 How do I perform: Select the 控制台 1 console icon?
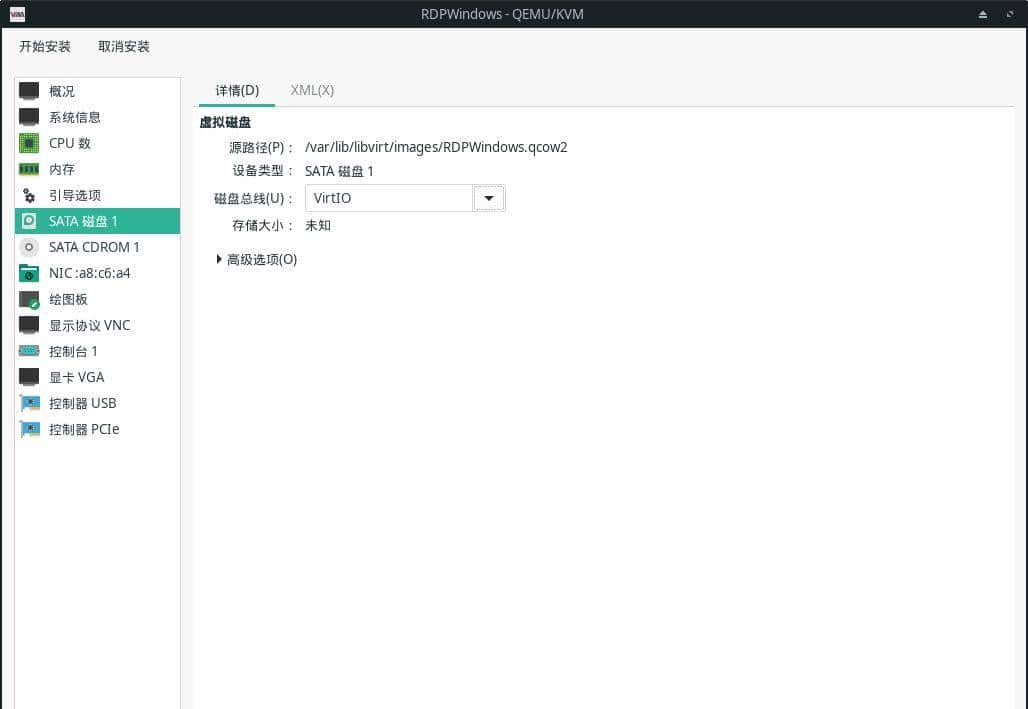29,351
